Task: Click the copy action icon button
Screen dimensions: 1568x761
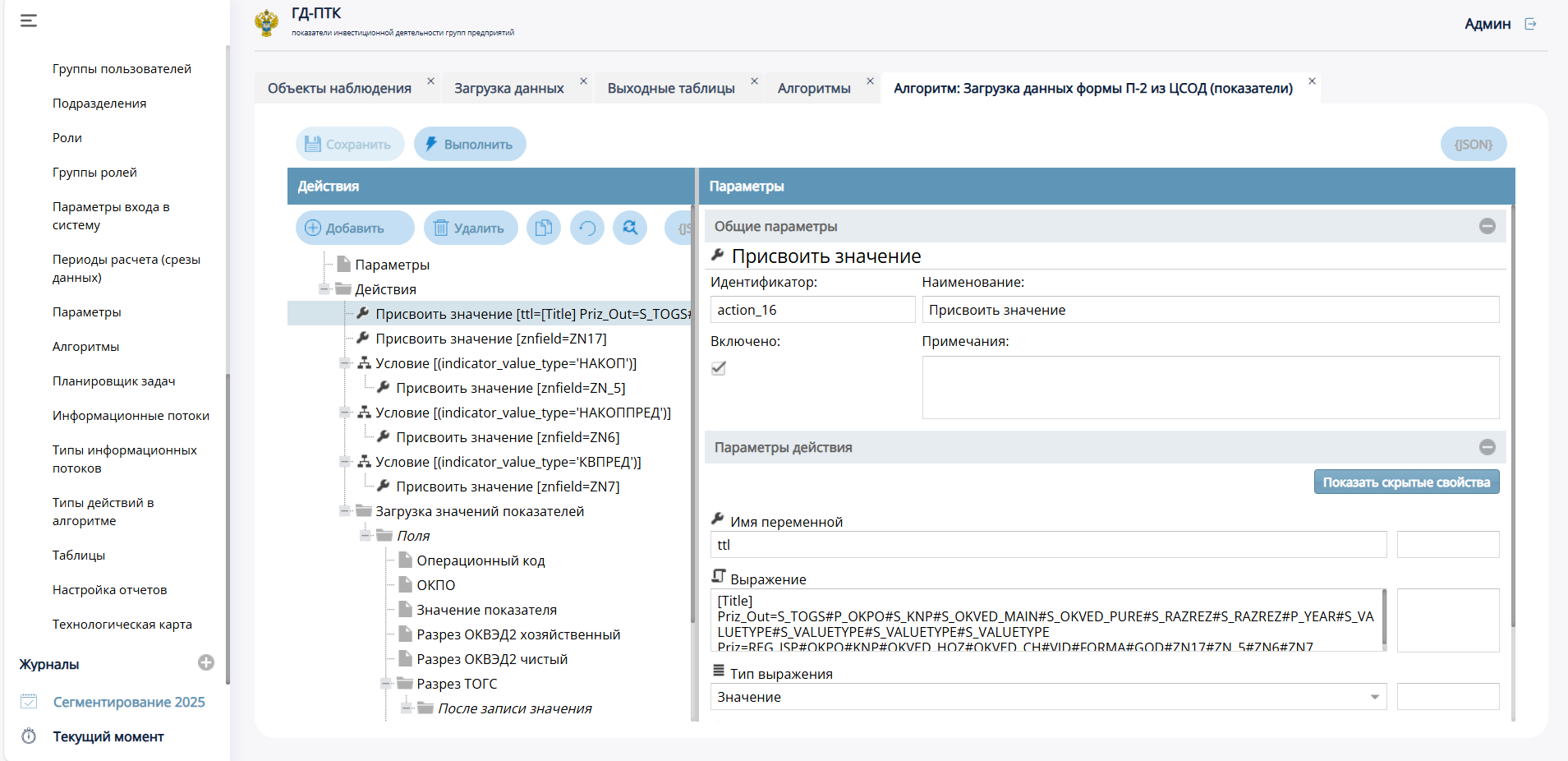Action: point(544,228)
